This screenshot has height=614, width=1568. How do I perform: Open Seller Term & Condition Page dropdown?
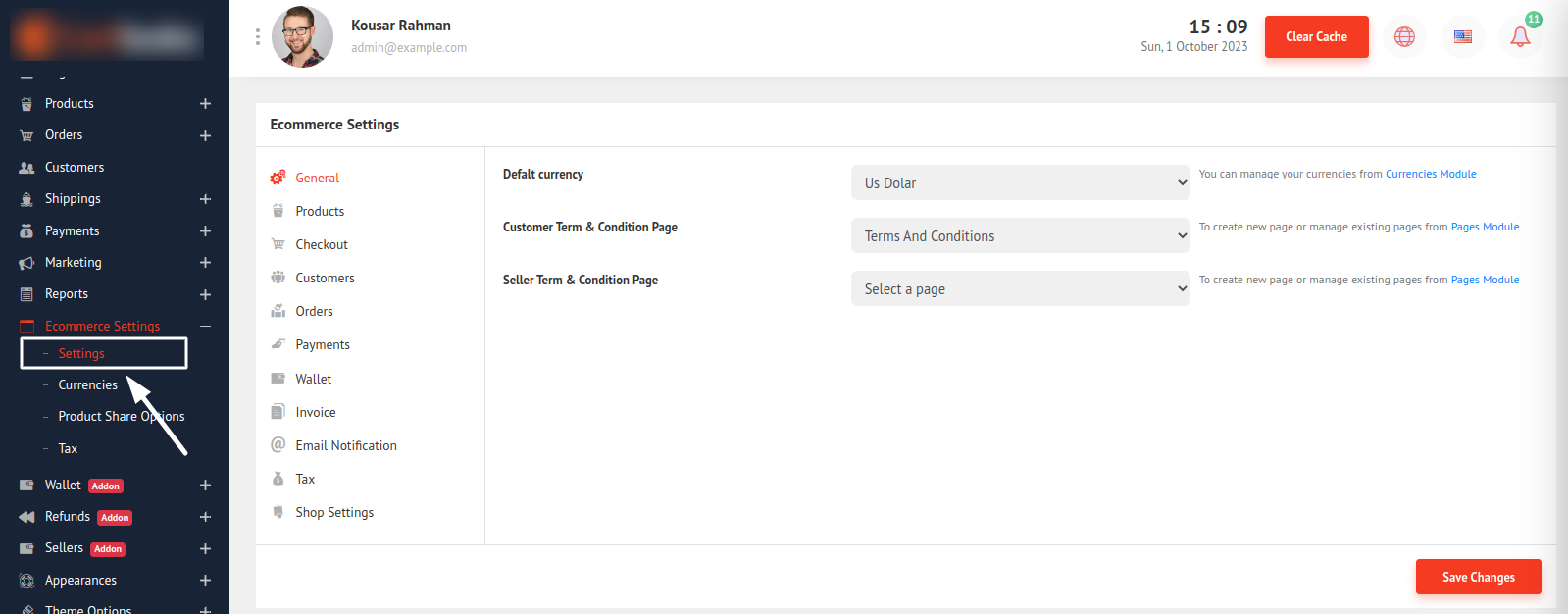[x=1020, y=288]
